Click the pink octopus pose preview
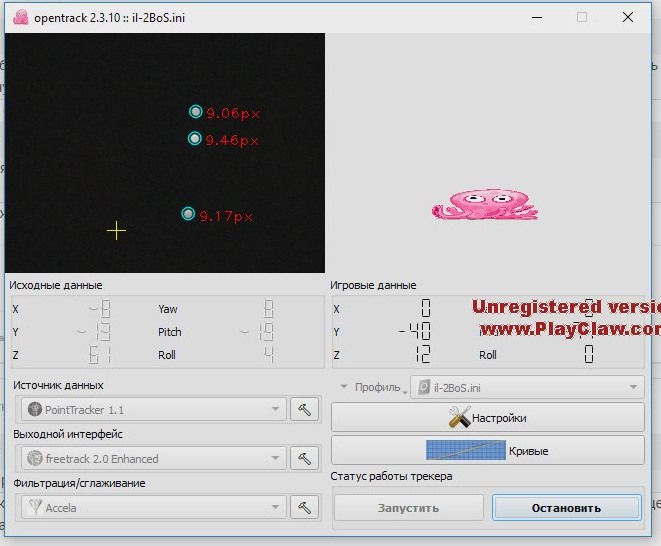This screenshot has width=661, height=546. pos(485,204)
